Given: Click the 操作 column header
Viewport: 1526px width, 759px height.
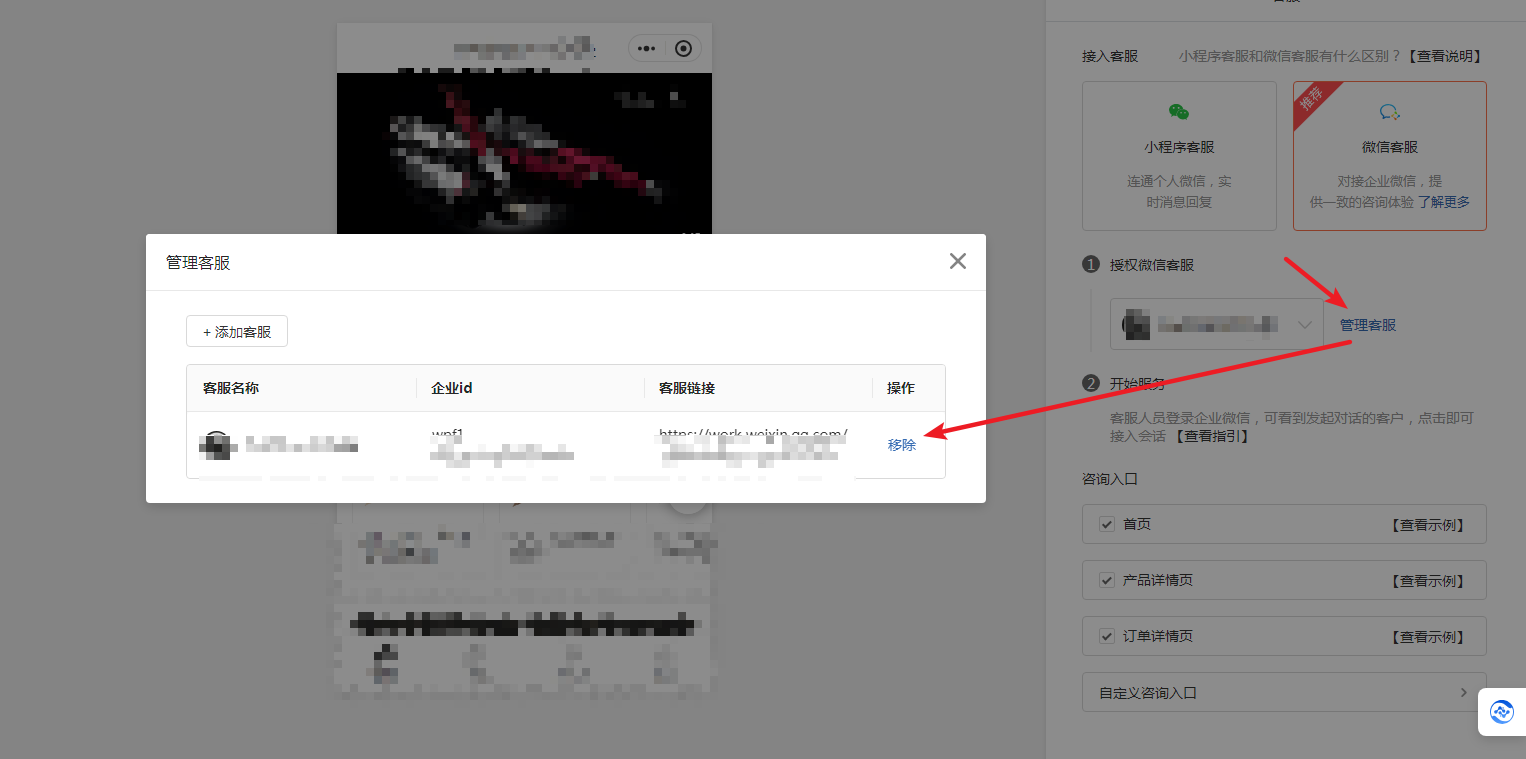Looking at the screenshot, I should (901, 388).
